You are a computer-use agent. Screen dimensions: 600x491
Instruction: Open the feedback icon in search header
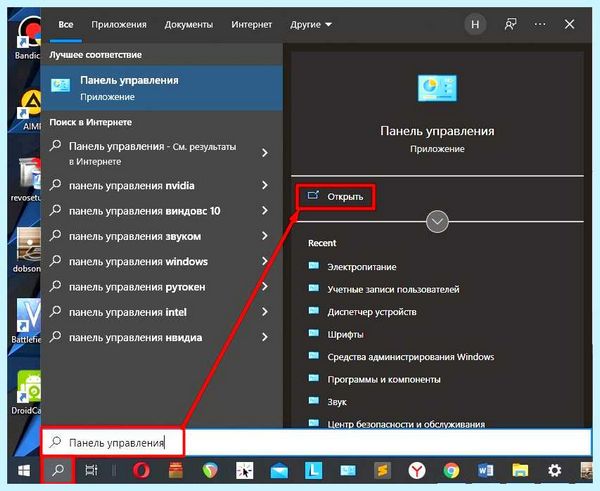click(510, 24)
